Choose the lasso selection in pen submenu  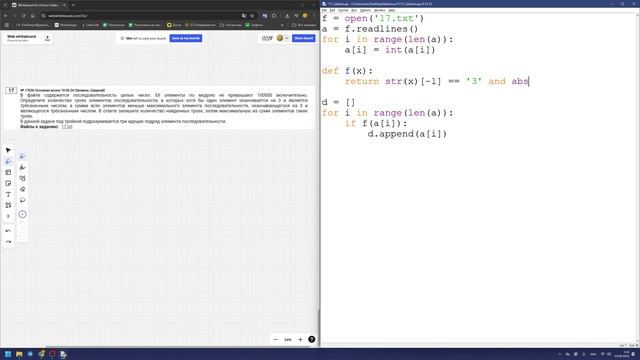click(x=22, y=200)
